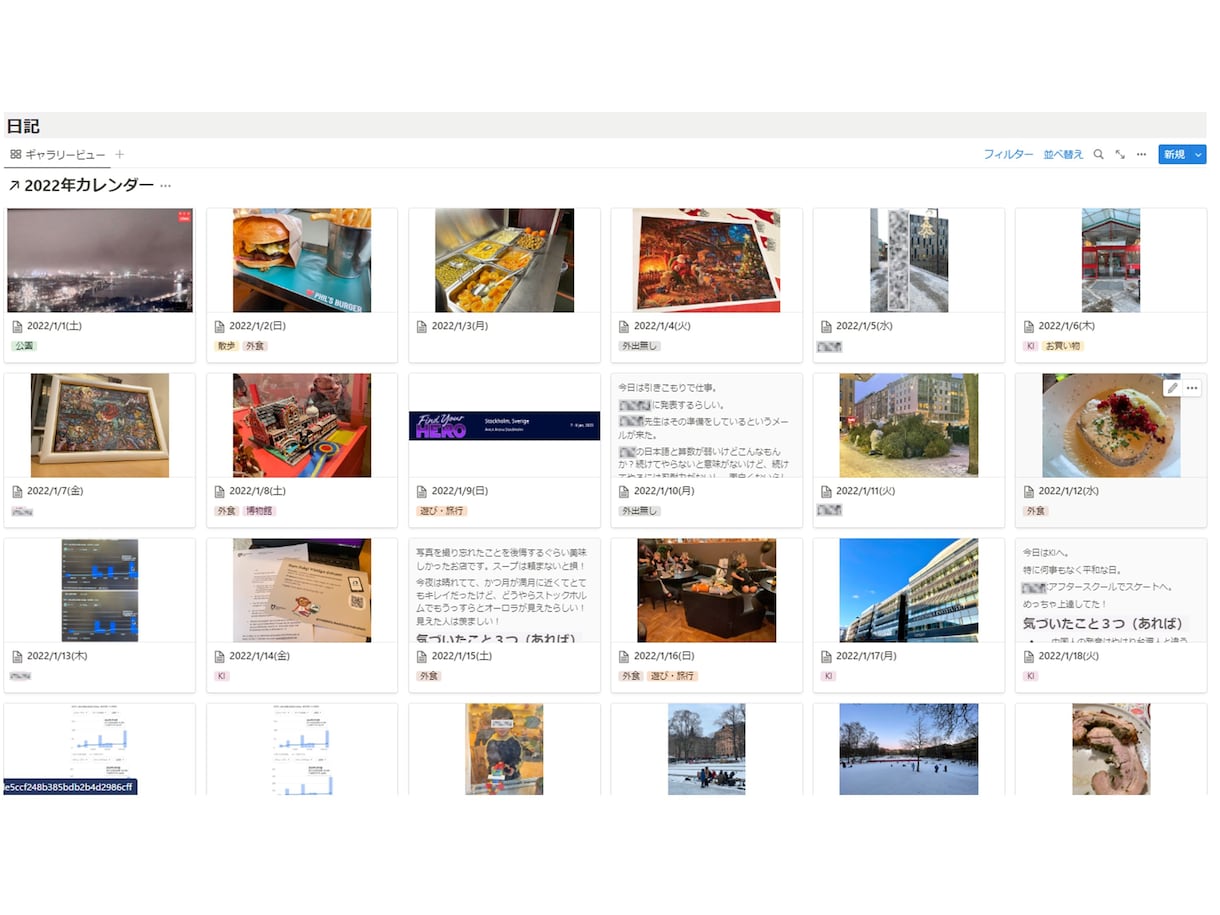The width and height of the screenshot is (1220, 915).
Task: Open the 並べ替え sort option
Action: (1063, 154)
